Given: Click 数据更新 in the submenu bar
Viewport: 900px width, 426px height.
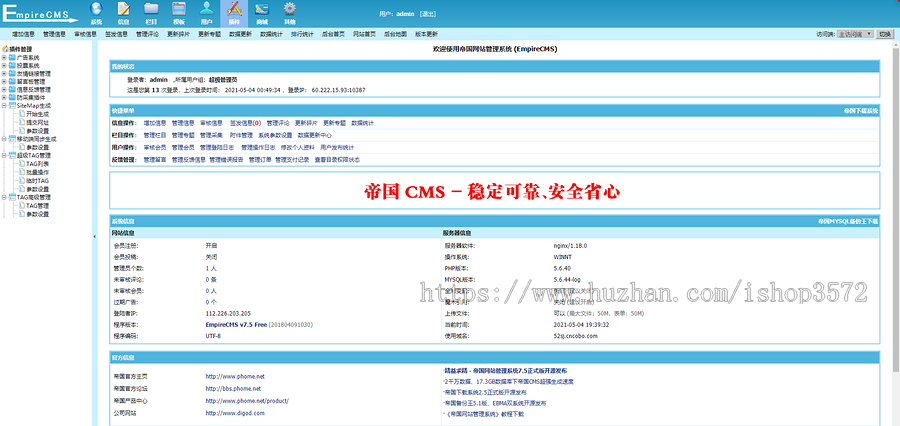Looking at the screenshot, I should click(240, 34).
